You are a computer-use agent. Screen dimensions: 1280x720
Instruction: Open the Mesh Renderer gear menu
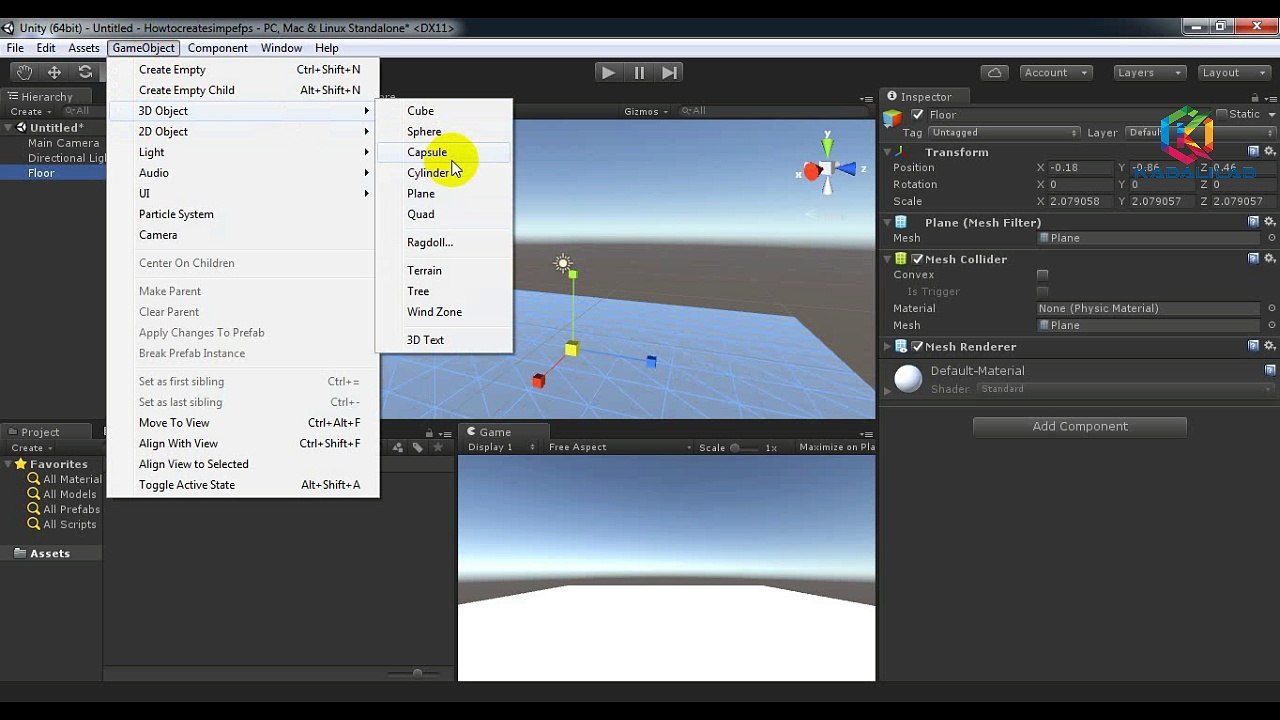tap(1270, 347)
